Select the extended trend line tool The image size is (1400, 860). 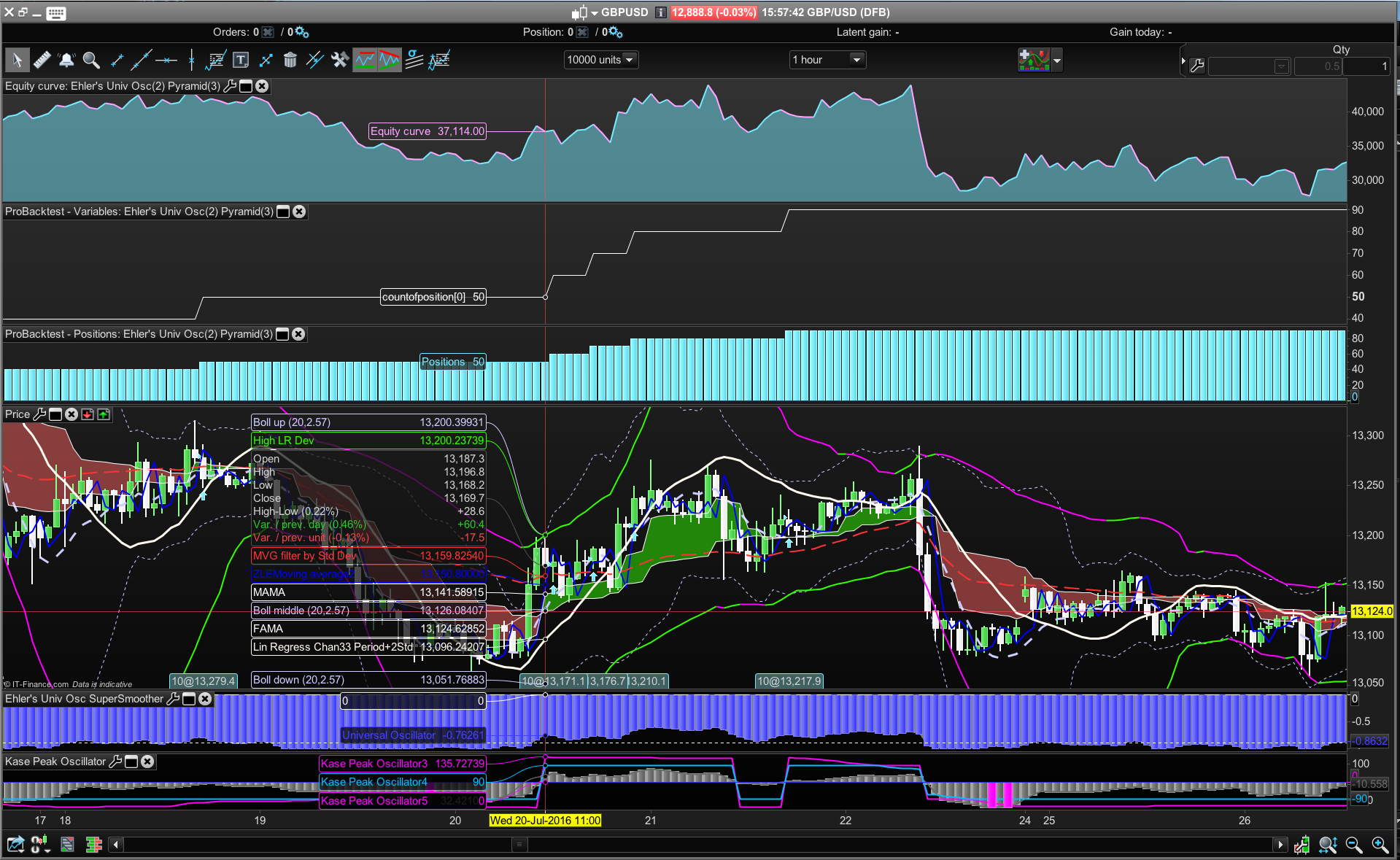pyautogui.click(x=141, y=60)
